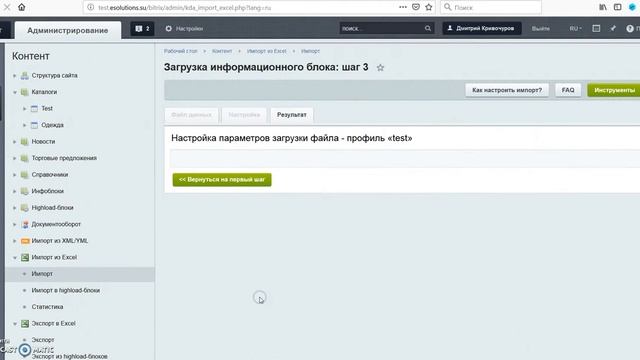Click the Test catalog icon
The width and height of the screenshot is (640, 360).
pyautogui.click(x=34, y=109)
